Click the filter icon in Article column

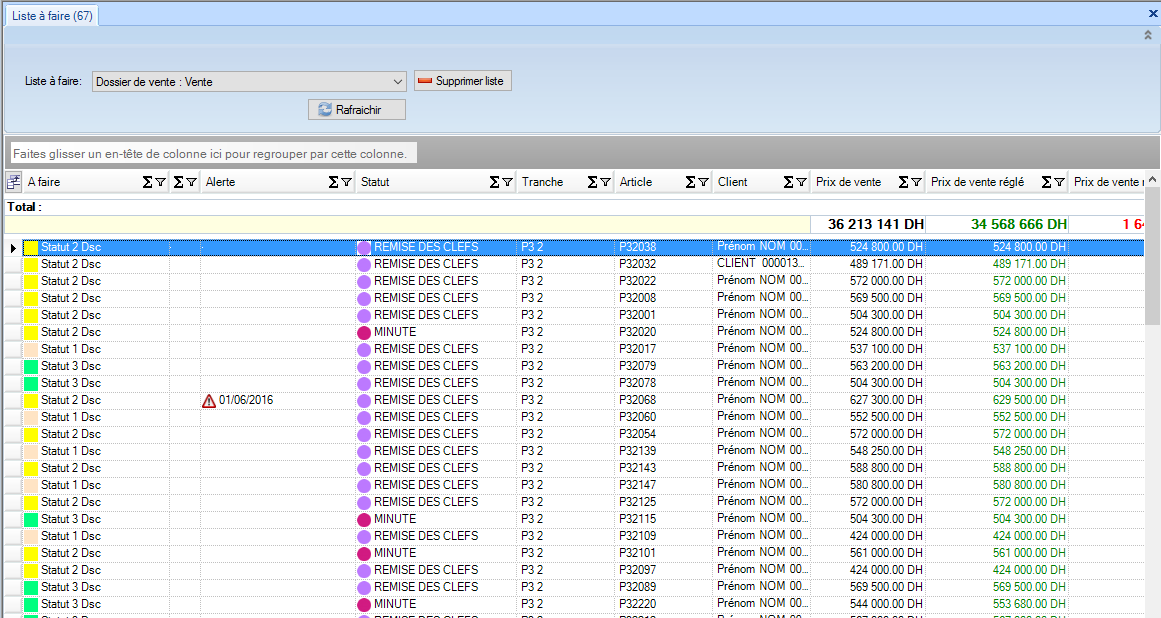(x=703, y=182)
